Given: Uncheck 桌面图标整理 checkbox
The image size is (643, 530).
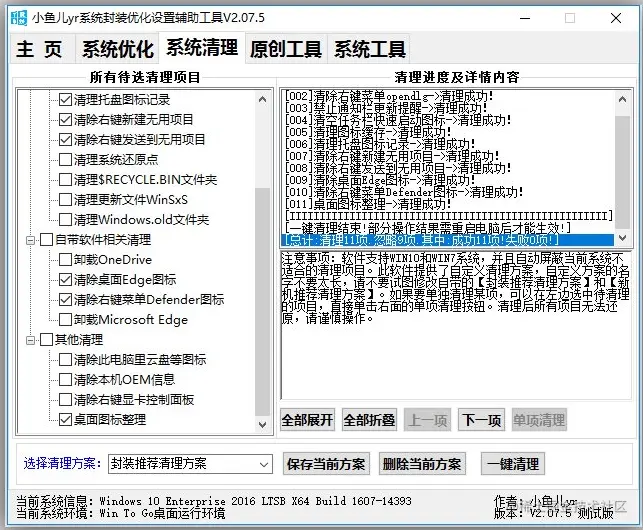Looking at the screenshot, I should [x=66, y=419].
